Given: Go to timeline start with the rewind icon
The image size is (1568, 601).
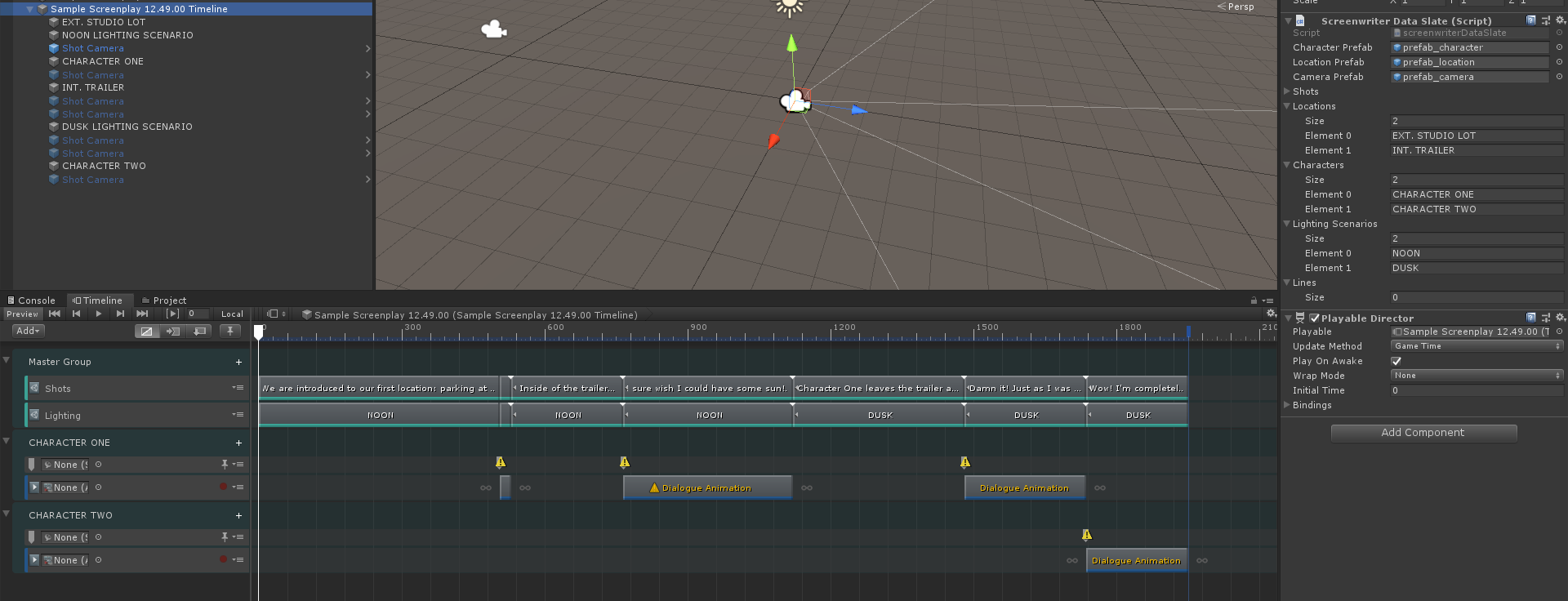Looking at the screenshot, I should pos(55,314).
